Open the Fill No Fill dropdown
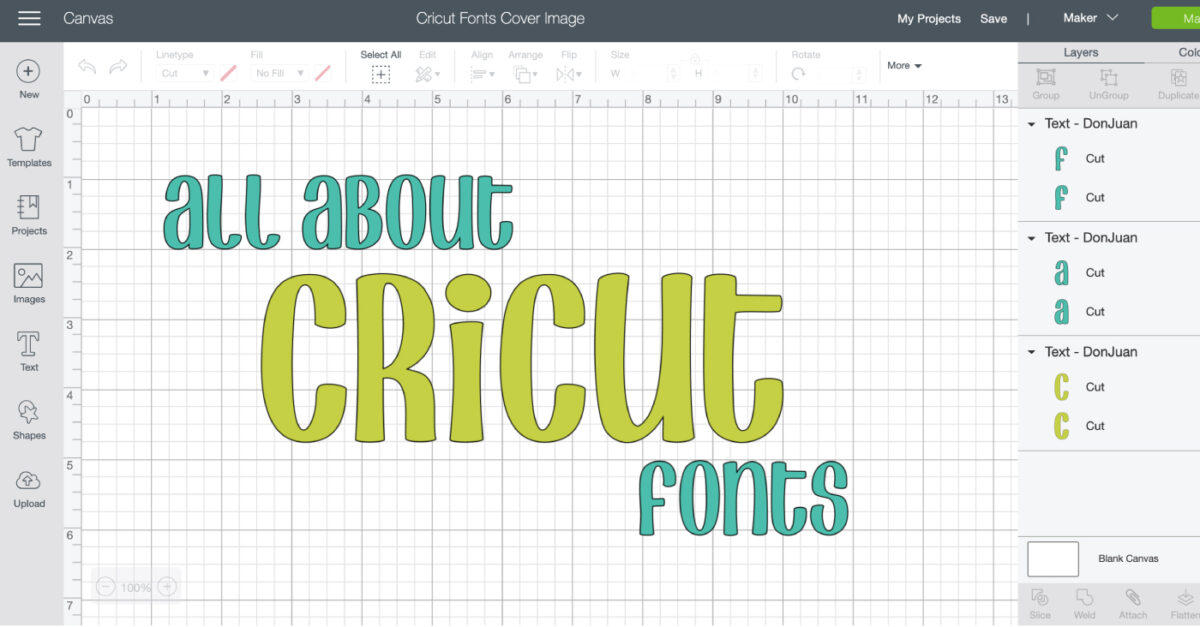The image size is (1200, 627). pos(279,73)
